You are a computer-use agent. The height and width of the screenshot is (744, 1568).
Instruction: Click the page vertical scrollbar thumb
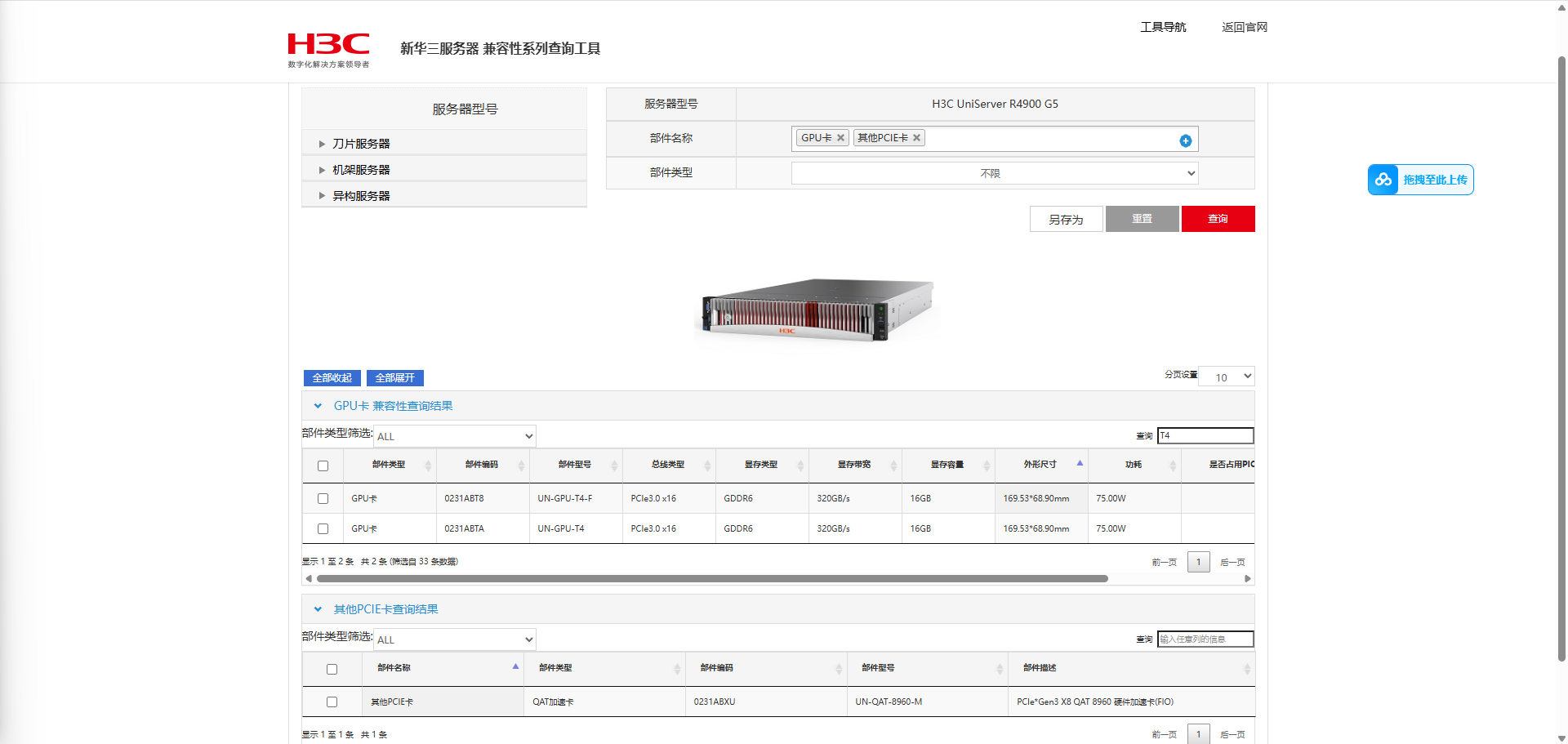[1561, 359]
